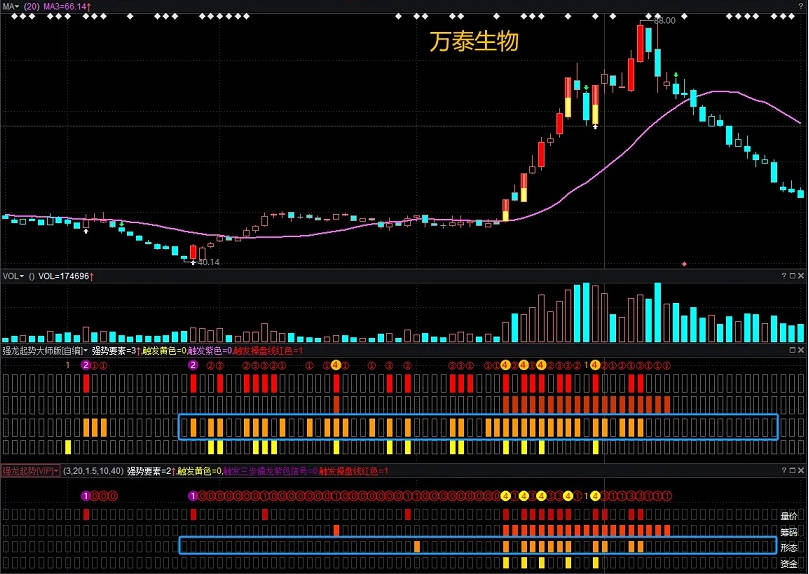Image resolution: width=809 pixels, height=574 pixels.
Task: Maximize the 强龙起势(VIP) panel
Action: (x=792, y=470)
